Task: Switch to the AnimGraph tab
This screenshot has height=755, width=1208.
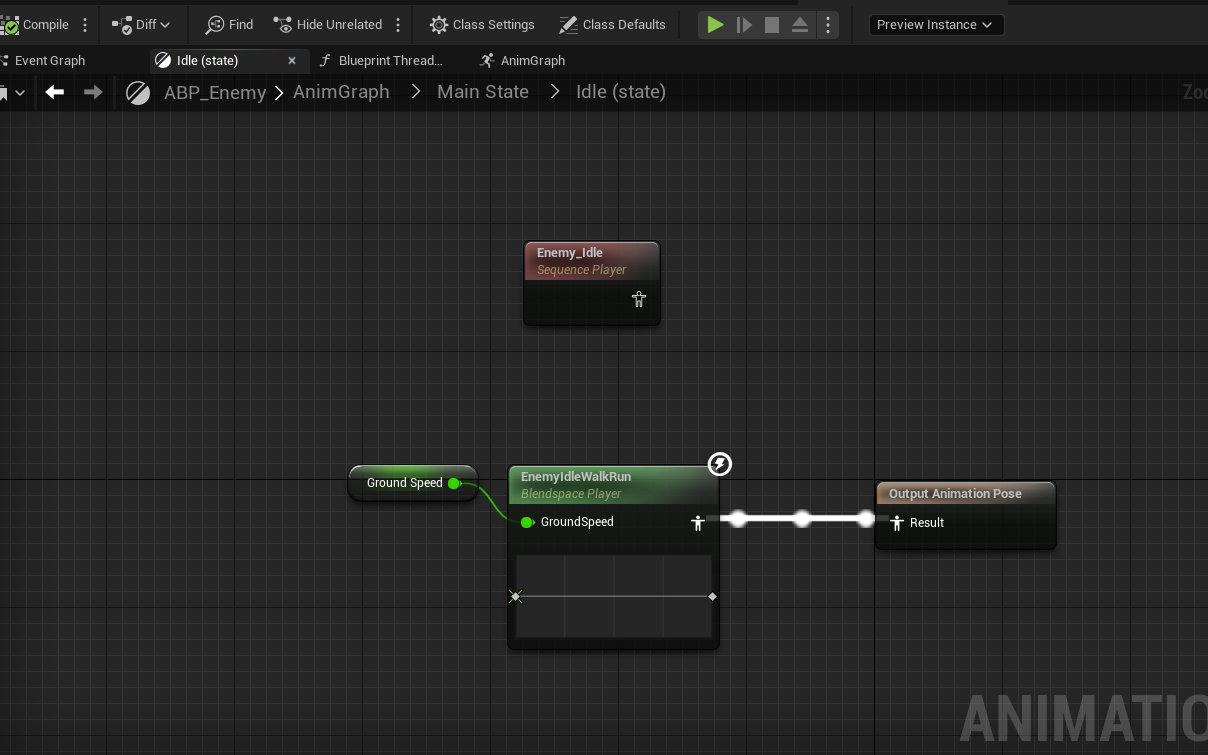Action: coord(532,61)
